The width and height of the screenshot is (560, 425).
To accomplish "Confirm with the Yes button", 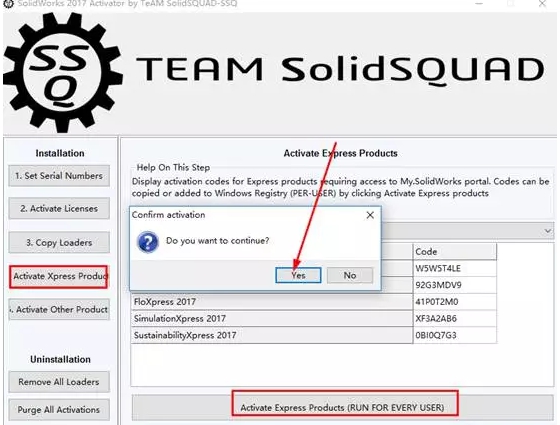I will pyautogui.click(x=298, y=275).
